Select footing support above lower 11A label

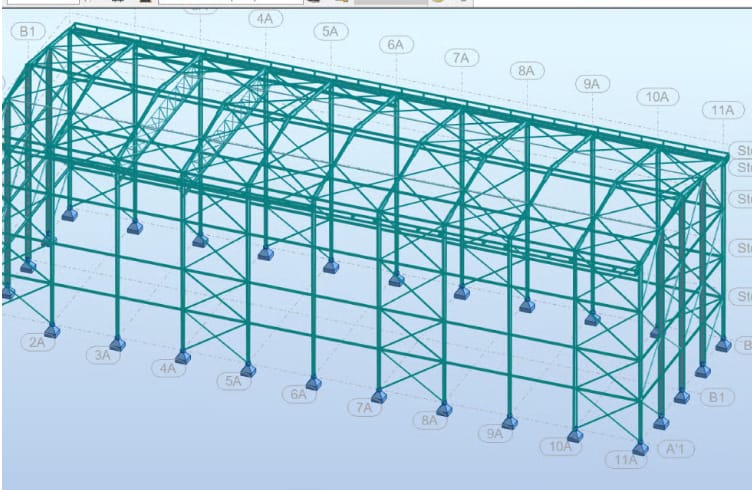[x=640, y=447]
